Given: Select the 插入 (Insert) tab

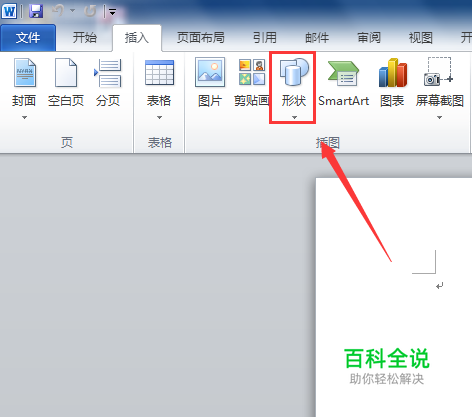Looking at the screenshot, I should pyautogui.click(x=137, y=38).
